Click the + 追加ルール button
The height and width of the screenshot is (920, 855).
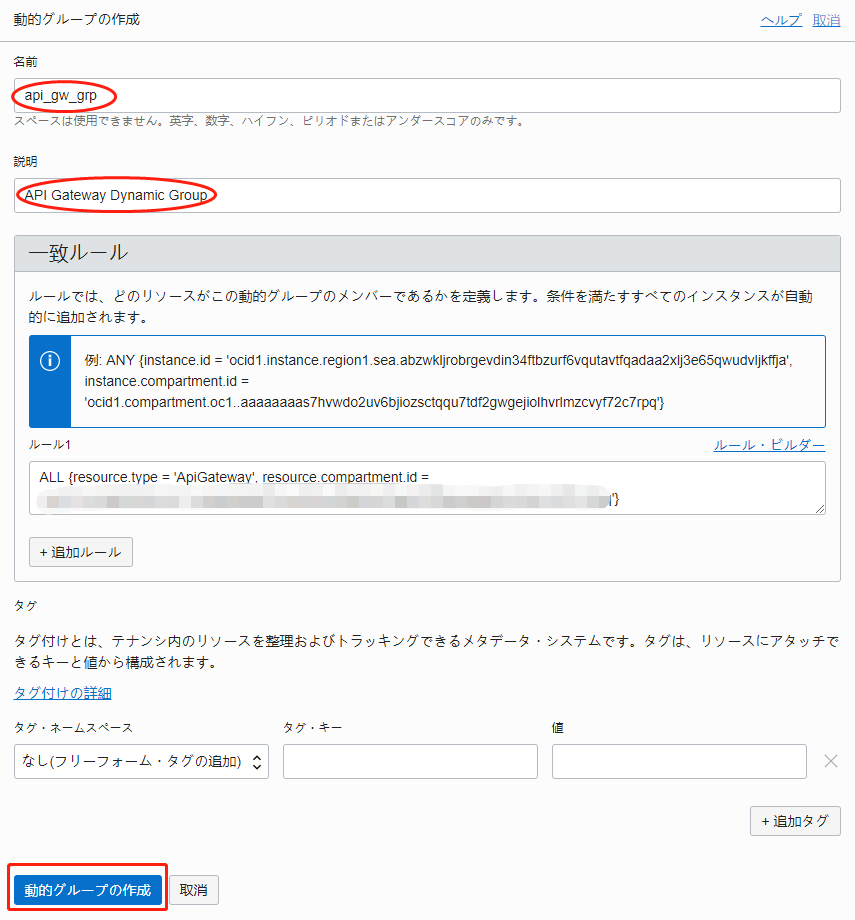80,552
